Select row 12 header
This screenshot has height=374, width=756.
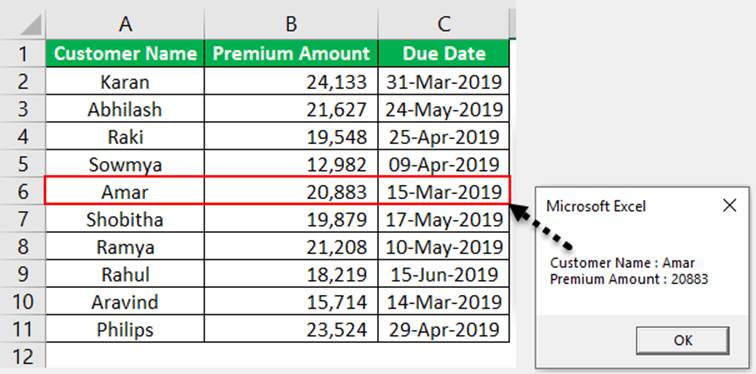click(x=22, y=357)
